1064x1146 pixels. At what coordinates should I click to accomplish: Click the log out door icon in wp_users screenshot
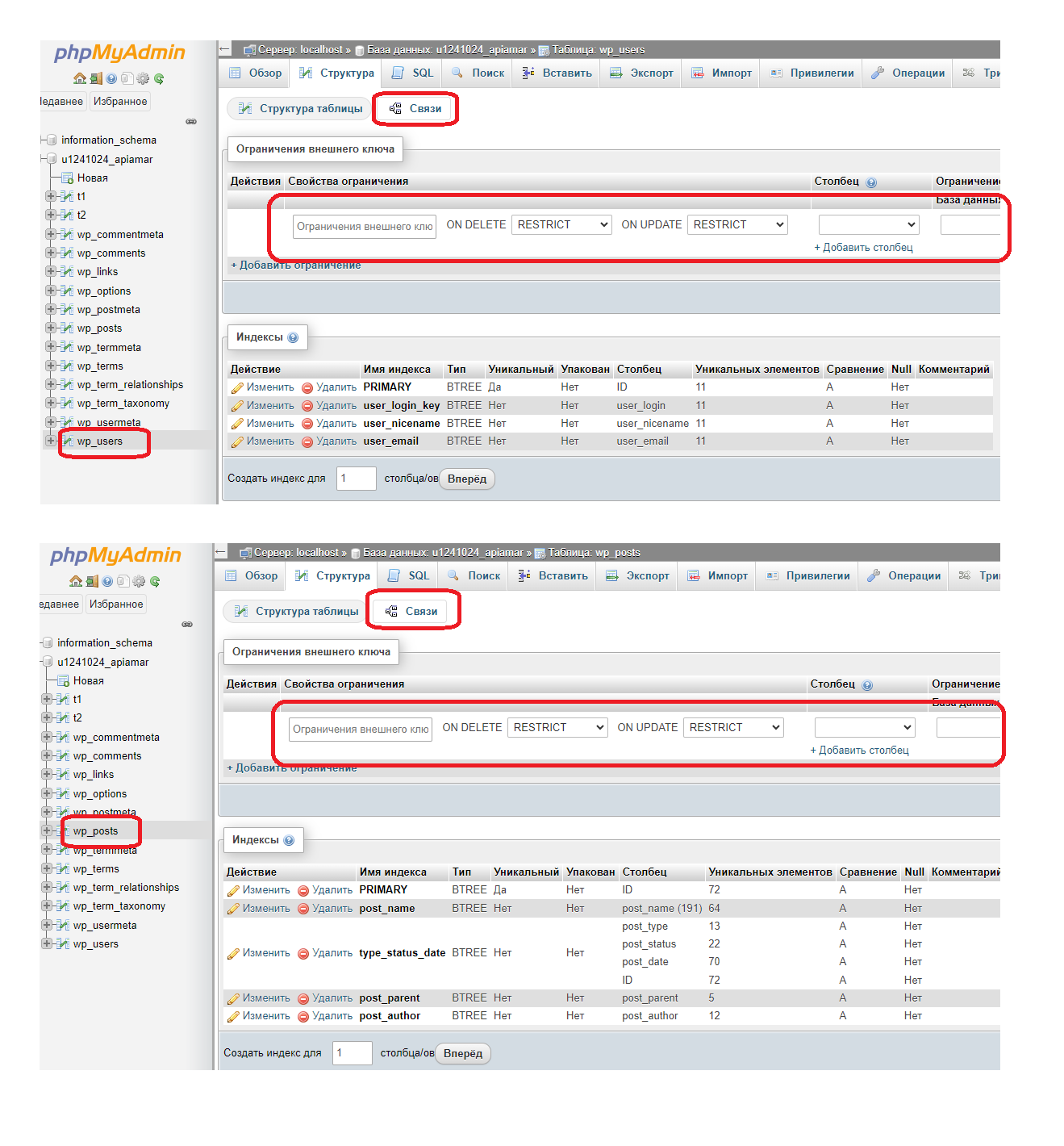pos(96,78)
